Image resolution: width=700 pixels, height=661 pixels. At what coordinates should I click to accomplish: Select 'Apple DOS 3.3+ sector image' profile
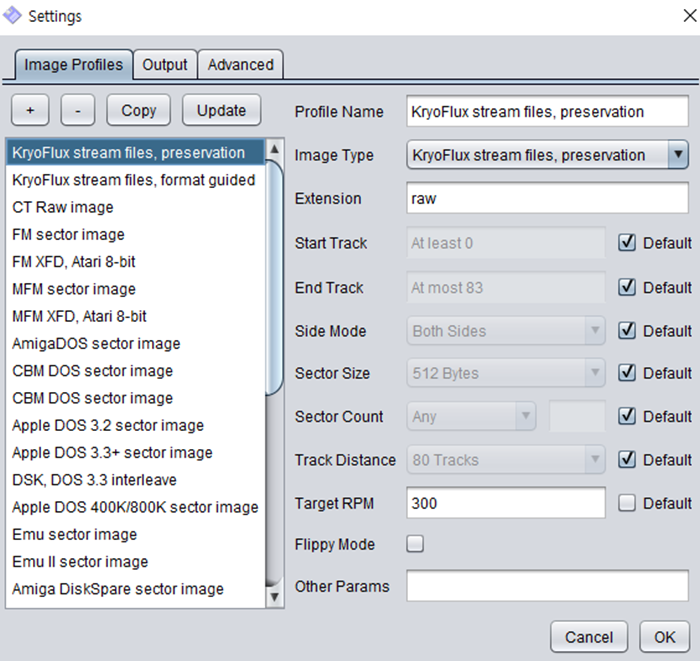(x=135, y=452)
